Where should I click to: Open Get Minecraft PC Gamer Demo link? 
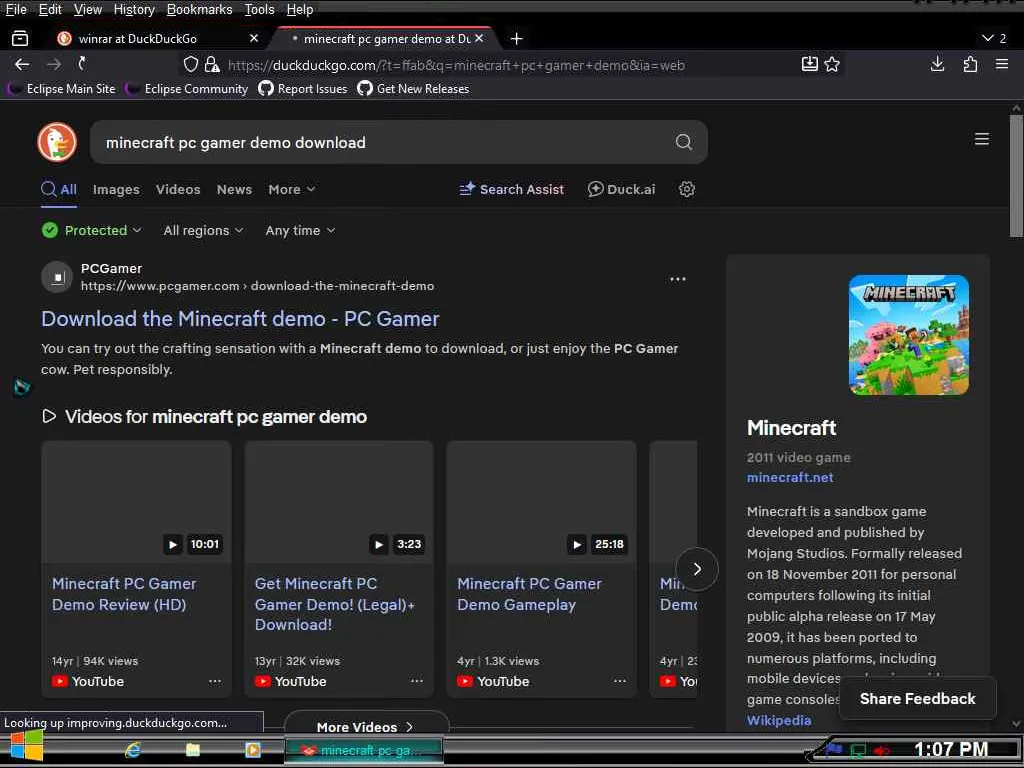coord(334,604)
